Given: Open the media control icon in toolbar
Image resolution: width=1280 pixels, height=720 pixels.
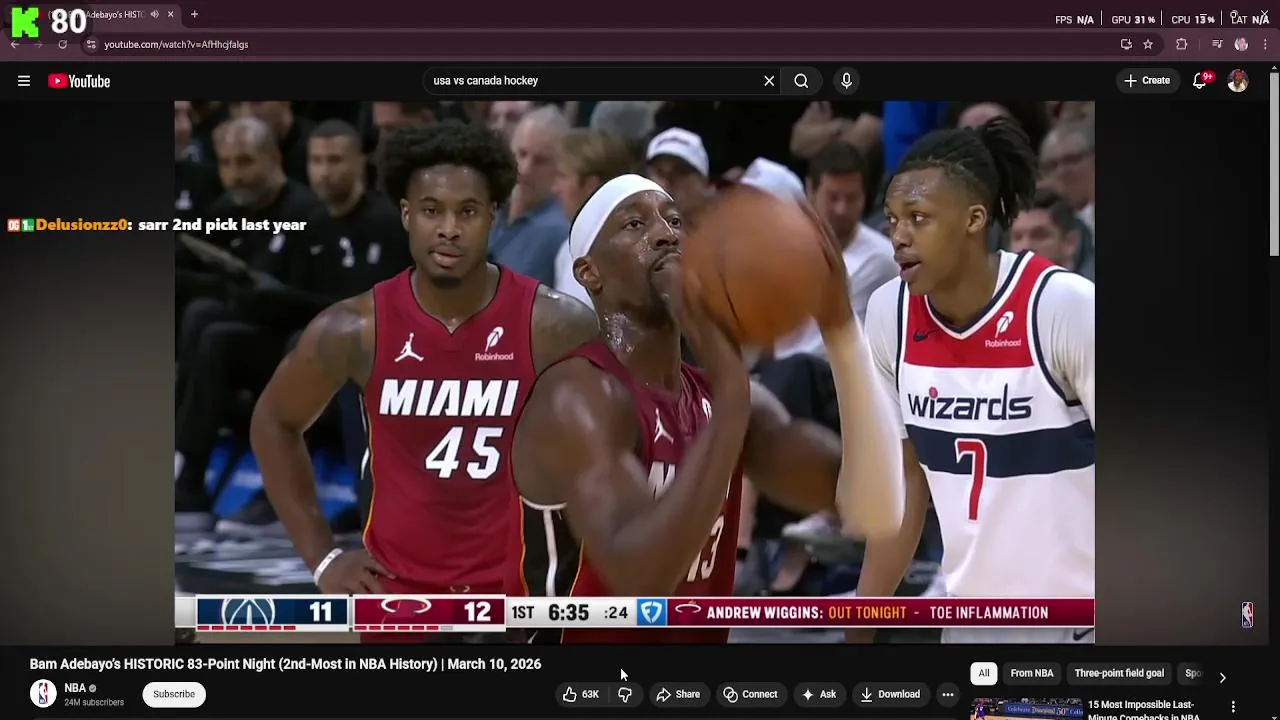Looking at the screenshot, I should 1217,44.
